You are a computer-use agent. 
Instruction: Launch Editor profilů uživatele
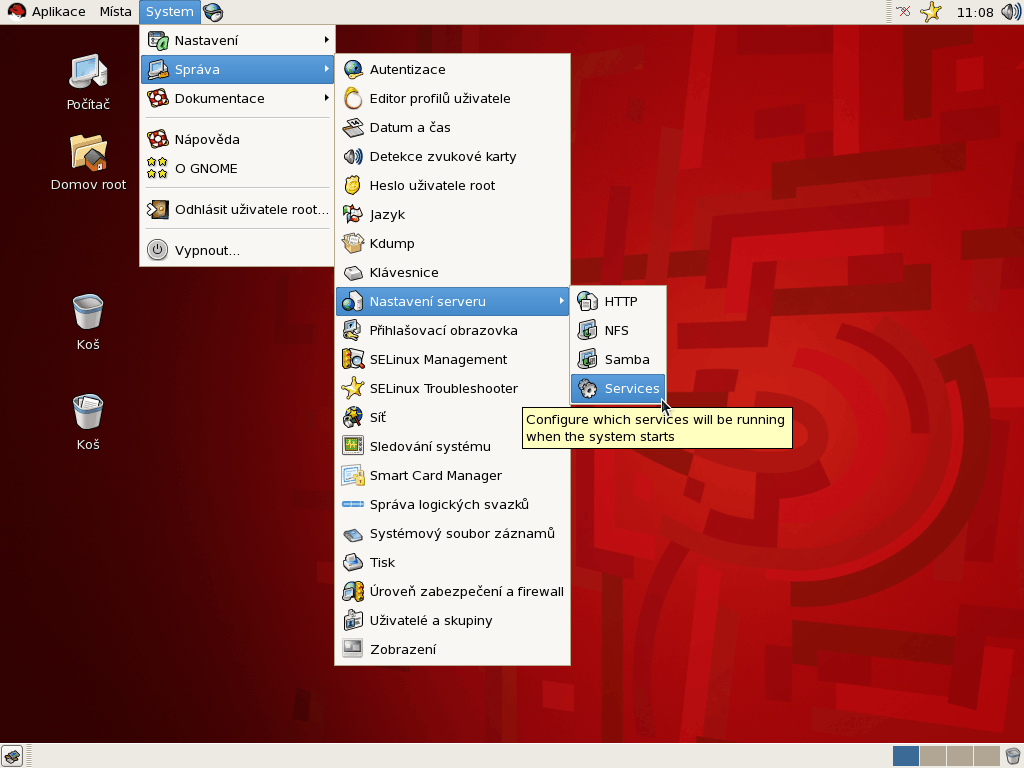(453, 99)
